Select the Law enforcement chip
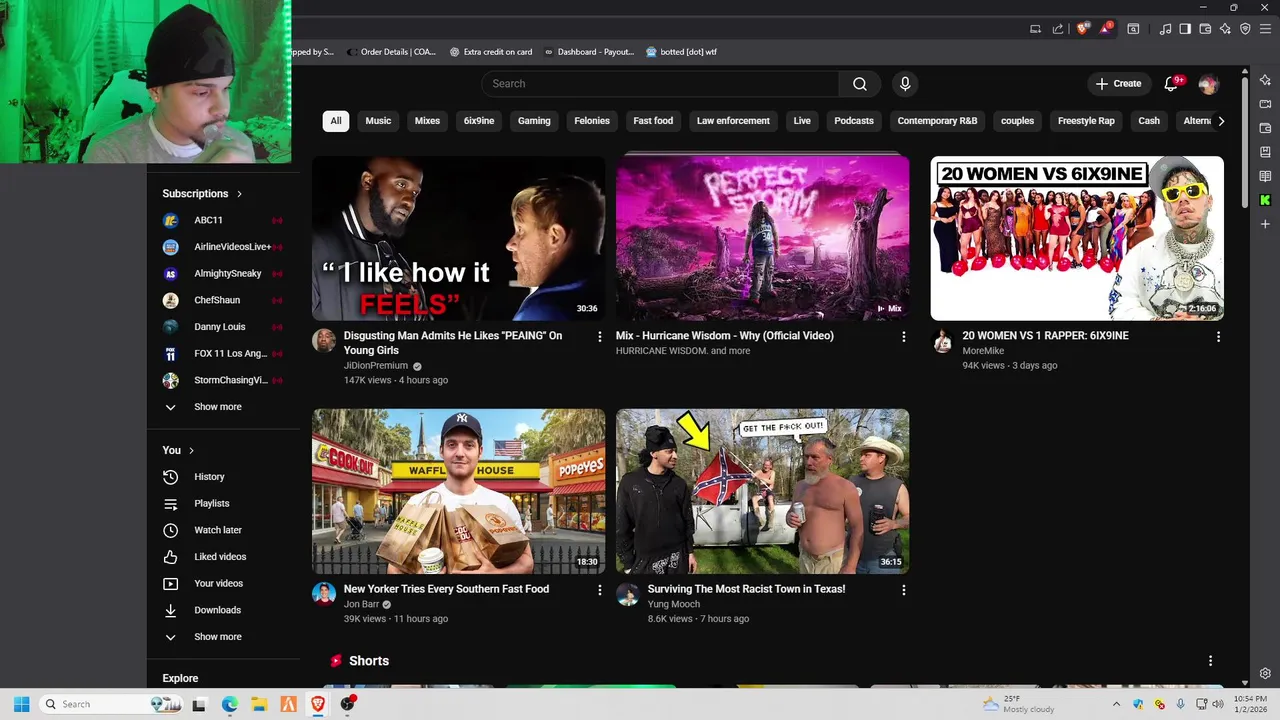The height and width of the screenshot is (720, 1280). (733, 121)
